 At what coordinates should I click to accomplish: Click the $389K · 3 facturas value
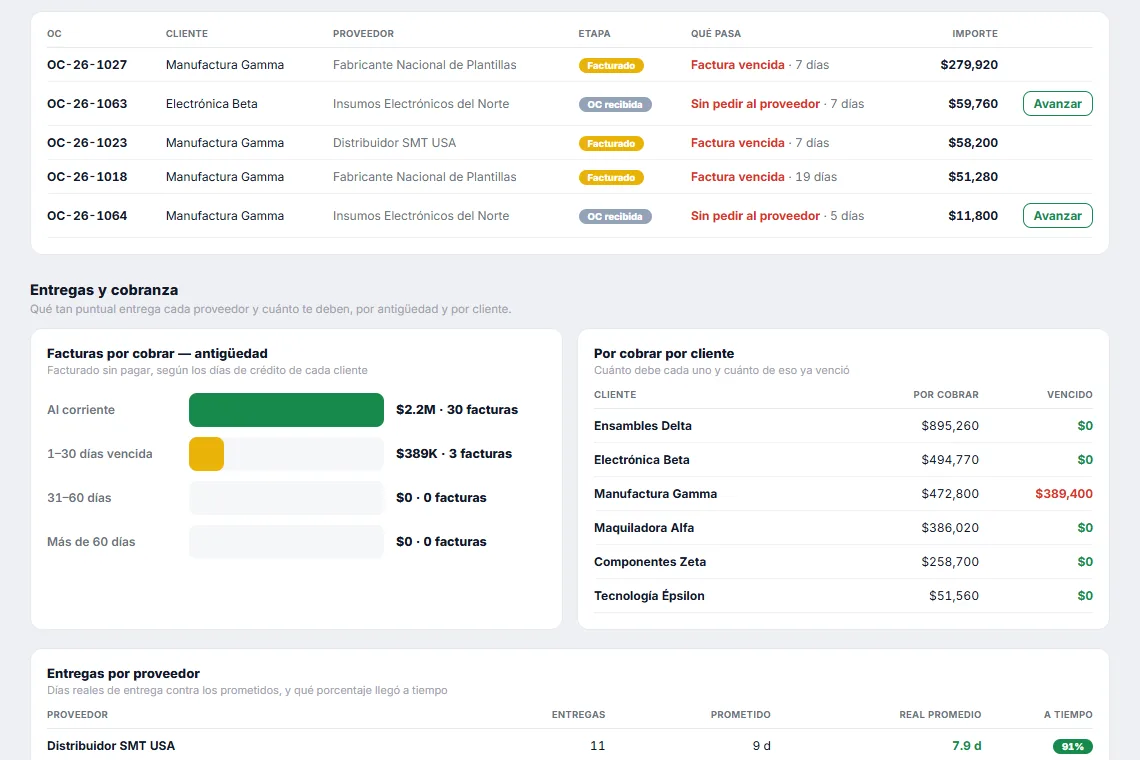click(454, 454)
